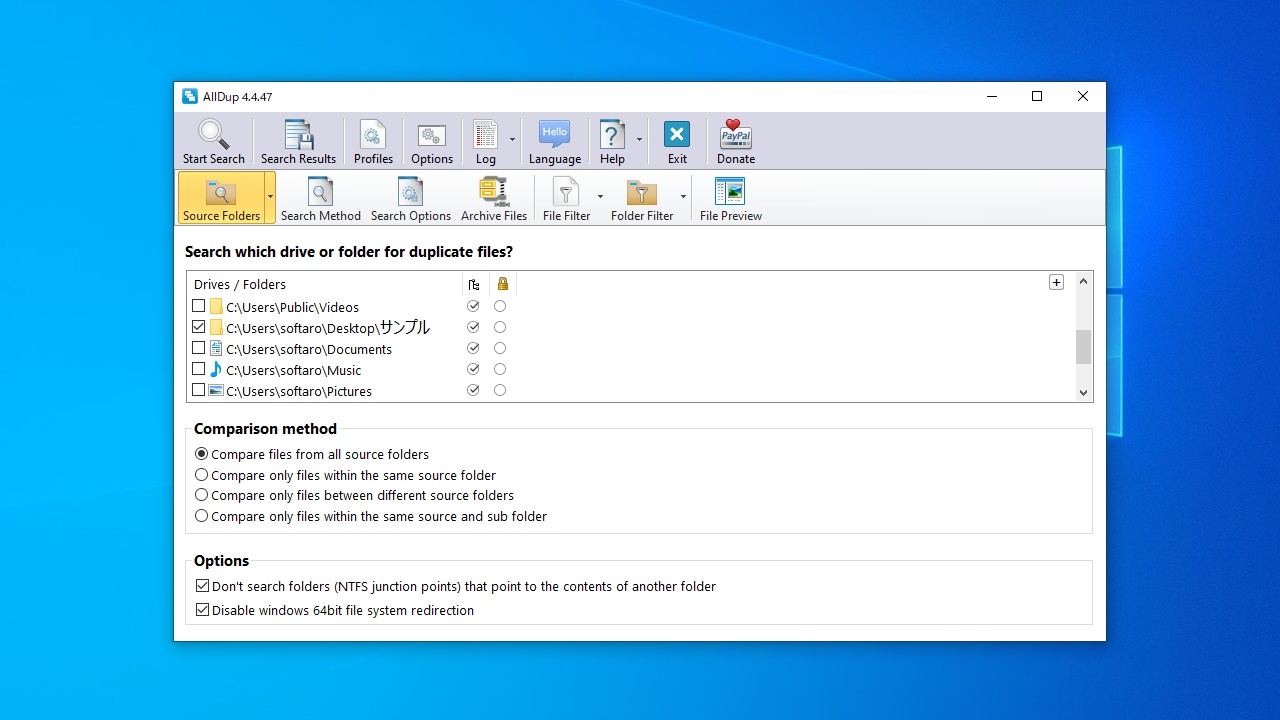The image size is (1280, 720).
Task: Toggle the lock circle for softaro\Pictures row
Action: pyautogui.click(x=500, y=390)
